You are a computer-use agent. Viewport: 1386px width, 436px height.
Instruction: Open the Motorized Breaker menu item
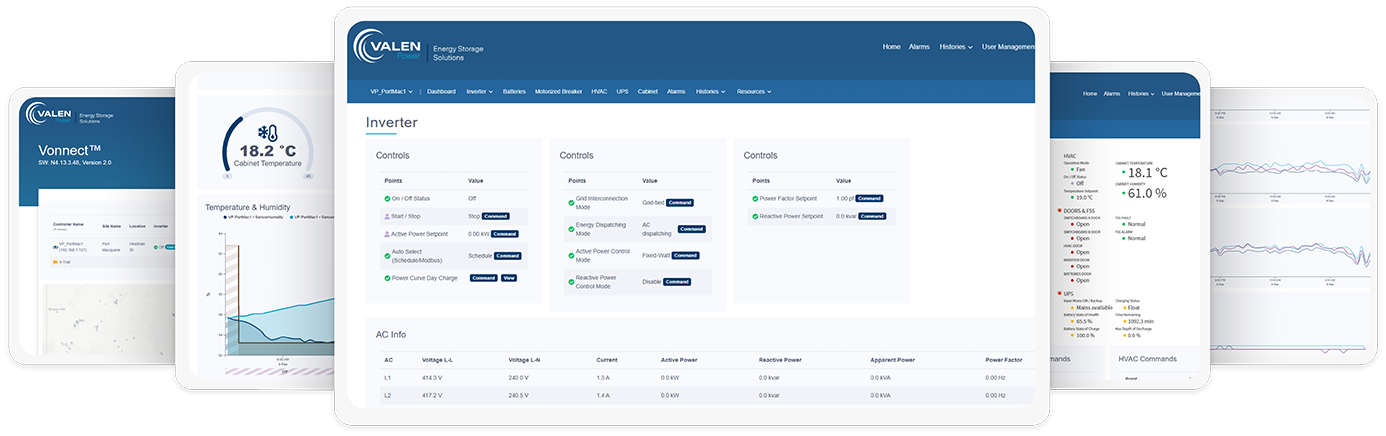pyautogui.click(x=558, y=91)
